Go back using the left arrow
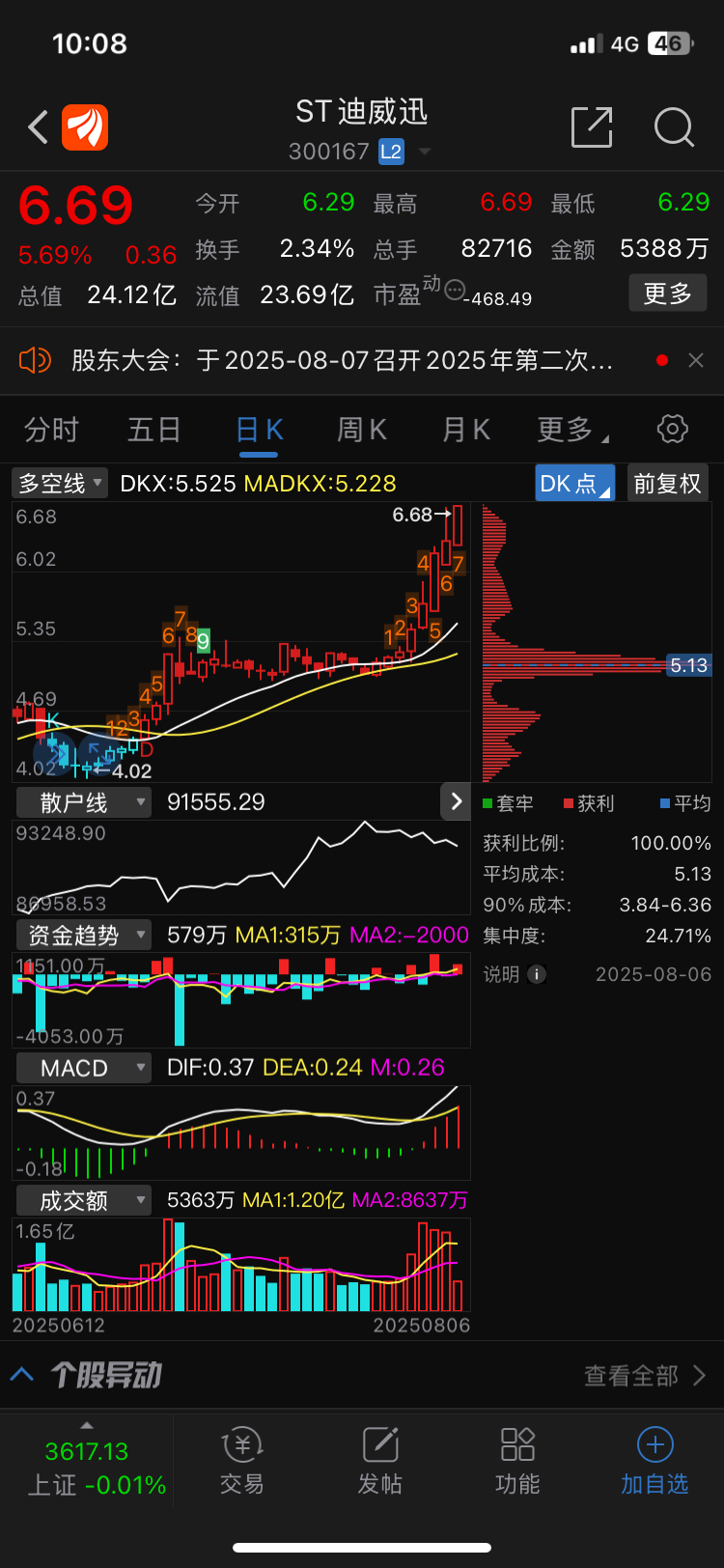 pos(39,127)
